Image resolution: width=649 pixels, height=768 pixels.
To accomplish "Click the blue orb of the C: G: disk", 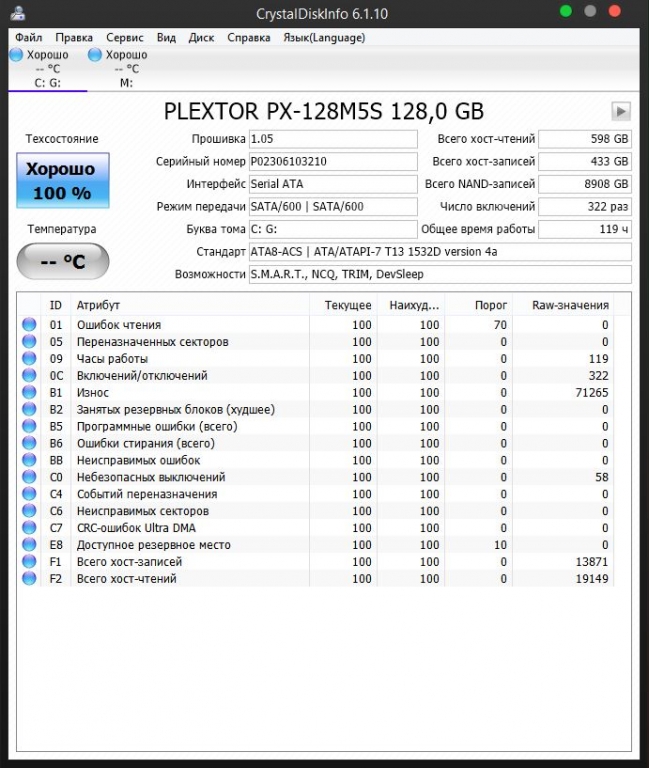I will pos(16,54).
